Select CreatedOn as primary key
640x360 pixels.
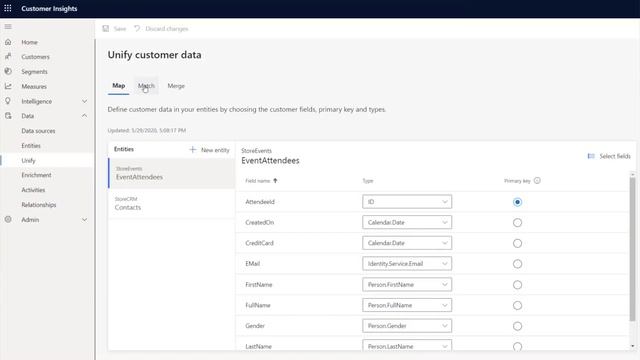click(x=517, y=223)
